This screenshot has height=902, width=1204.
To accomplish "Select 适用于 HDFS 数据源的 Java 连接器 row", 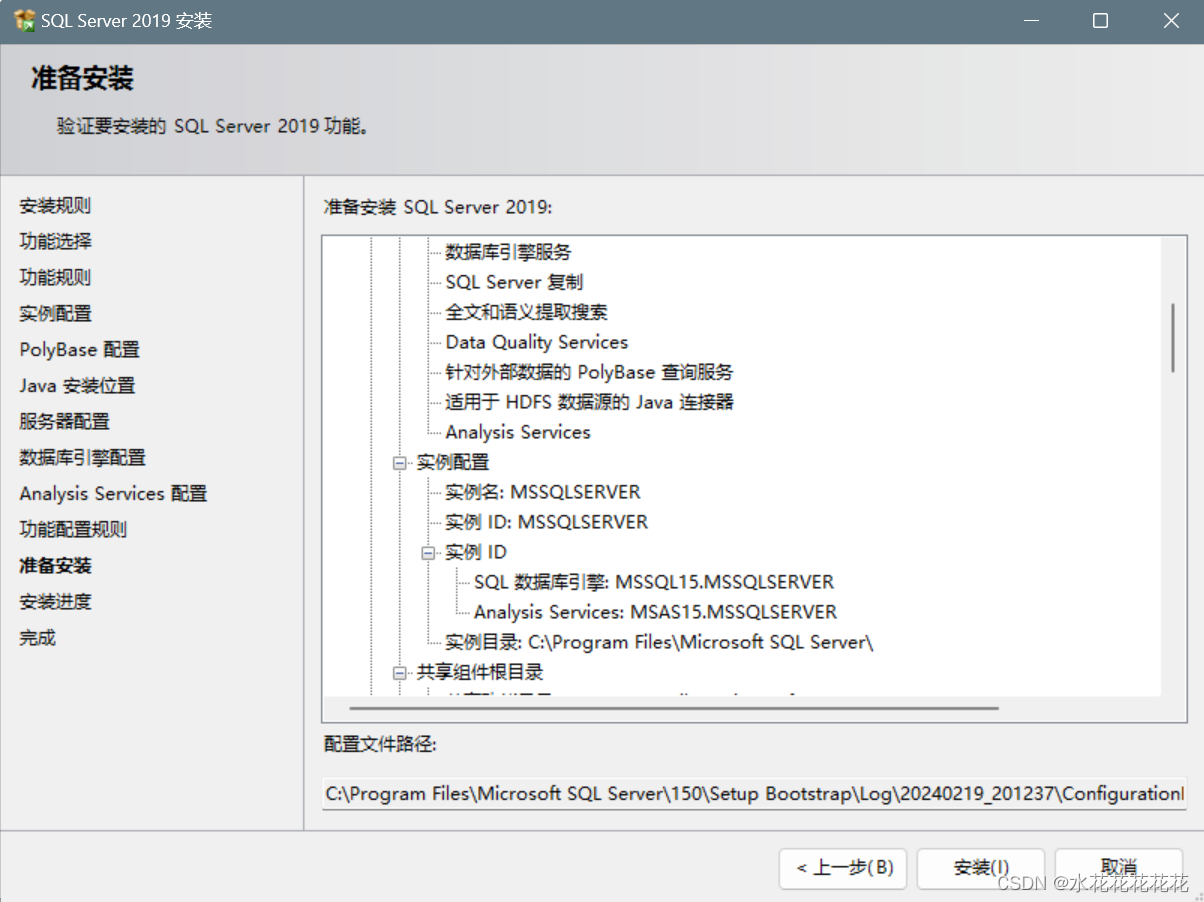I will tap(589, 402).
